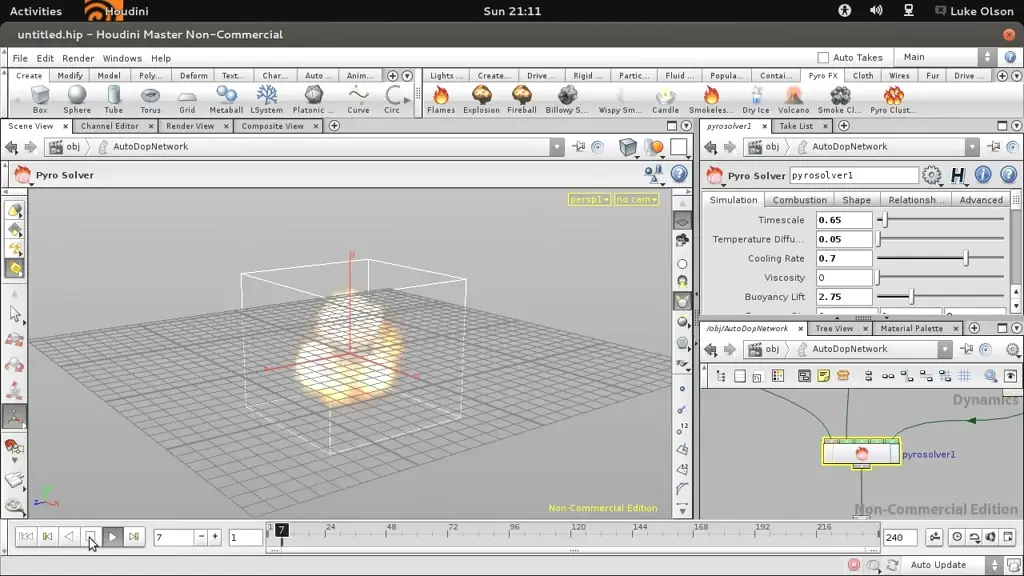Open the Shape parameters tab
The width and height of the screenshot is (1024, 576).
click(856, 200)
